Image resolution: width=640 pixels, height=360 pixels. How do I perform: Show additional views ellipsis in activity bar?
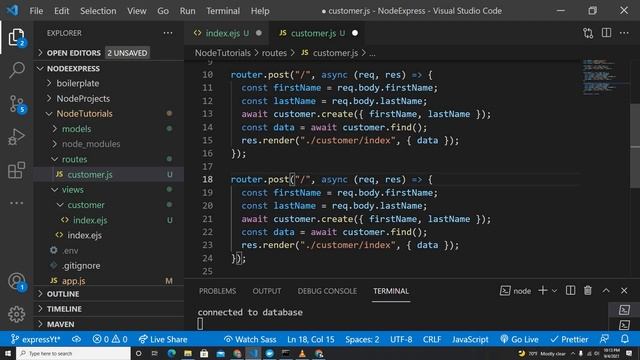click(16, 203)
